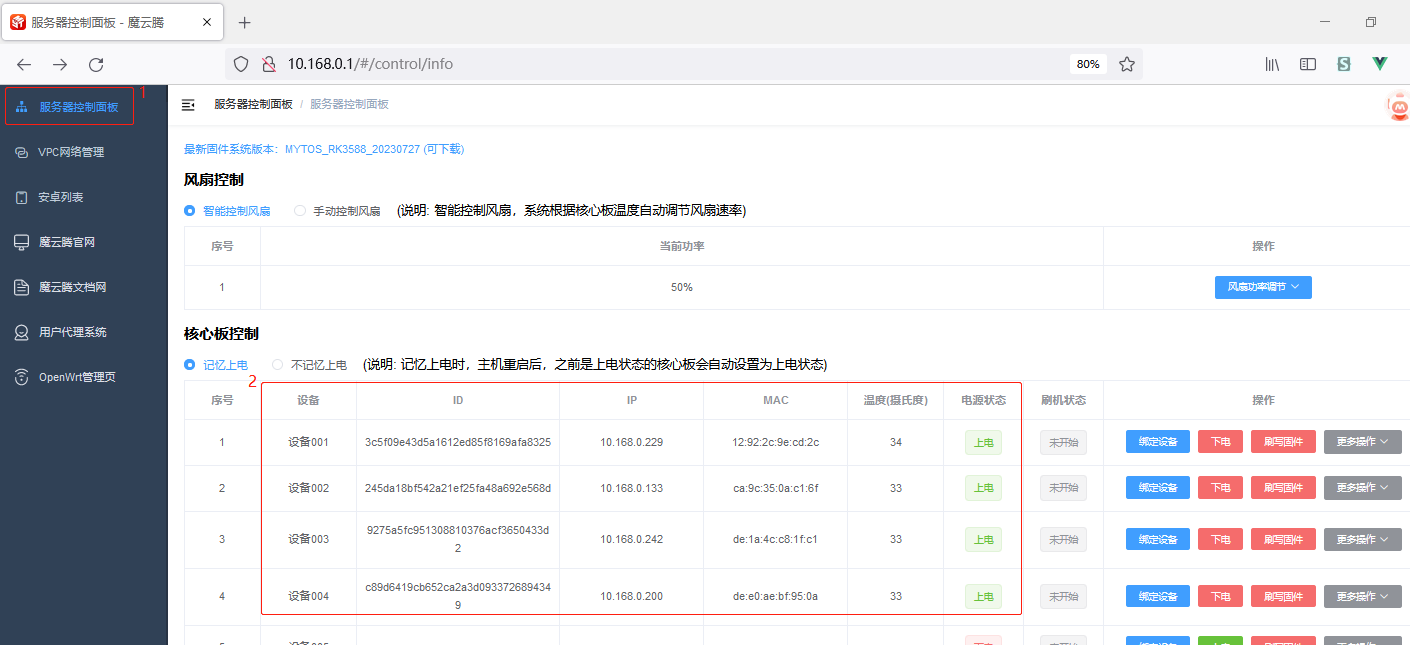Open the sidebar view toolbar icon

coord(1308,64)
